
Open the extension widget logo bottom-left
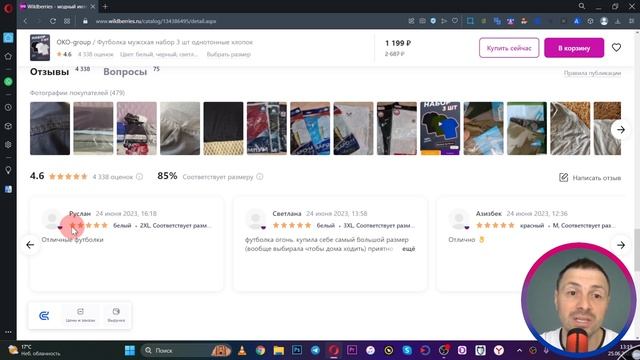[44, 315]
